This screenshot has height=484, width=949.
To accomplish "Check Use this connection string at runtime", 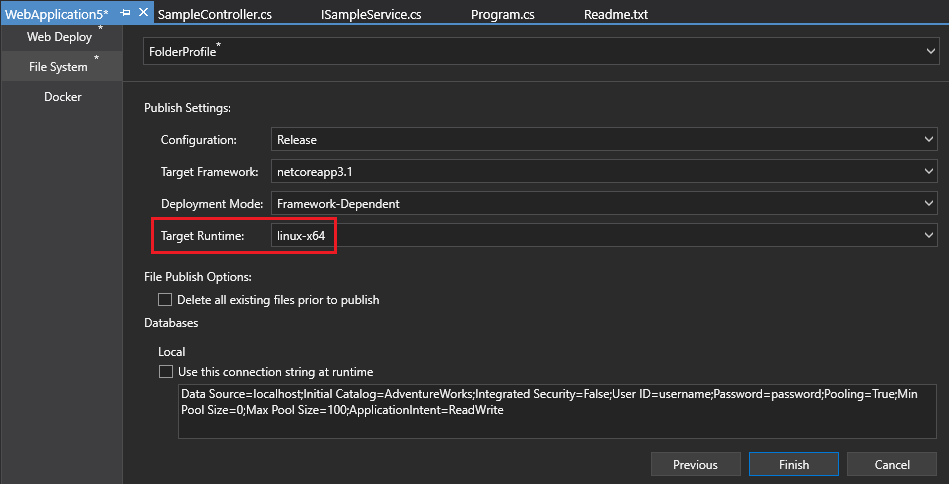I will pyautogui.click(x=165, y=372).
